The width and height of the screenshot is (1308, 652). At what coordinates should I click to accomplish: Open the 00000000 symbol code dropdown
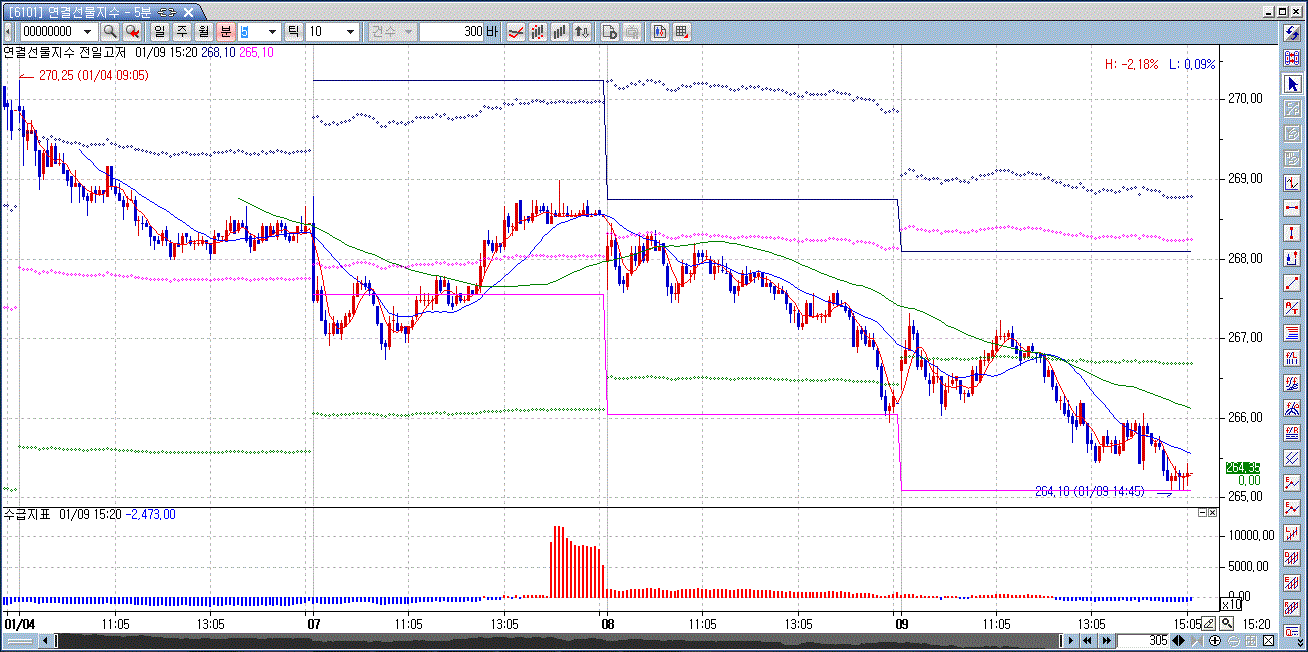coord(87,32)
